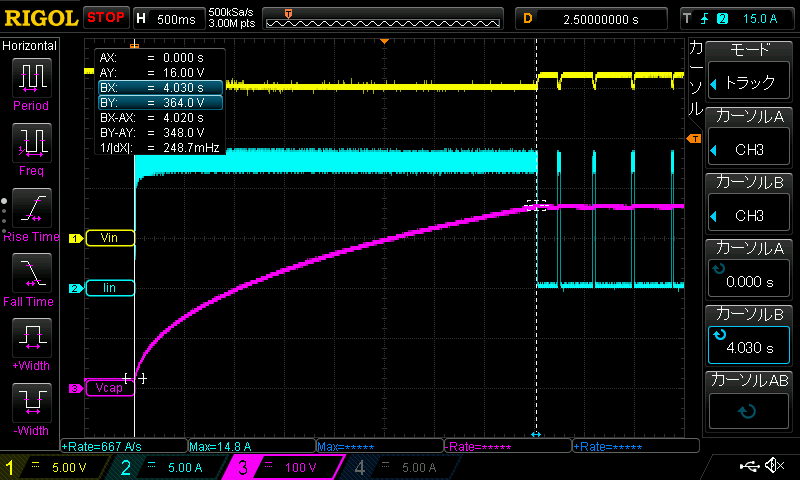The height and width of the screenshot is (480, 800).
Task: Click the trigger level 15.0 A readout
Action: [760, 19]
